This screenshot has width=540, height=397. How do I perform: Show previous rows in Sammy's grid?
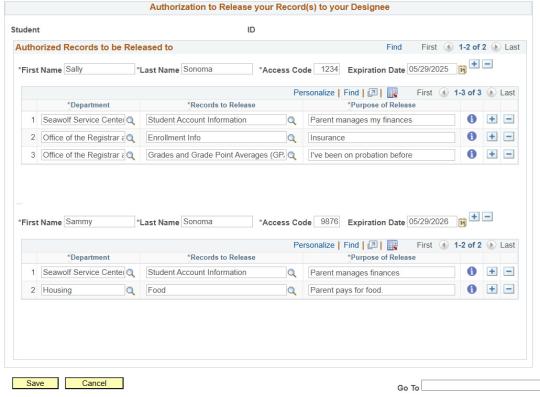point(444,245)
